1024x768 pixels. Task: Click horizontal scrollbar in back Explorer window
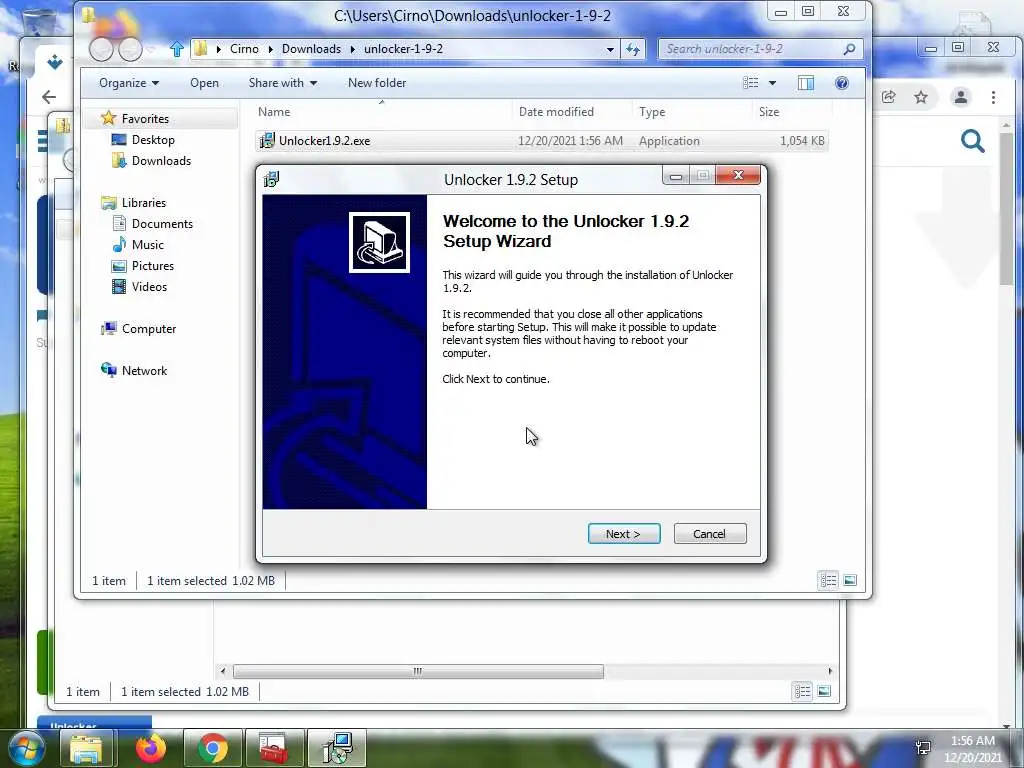click(418, 671)
